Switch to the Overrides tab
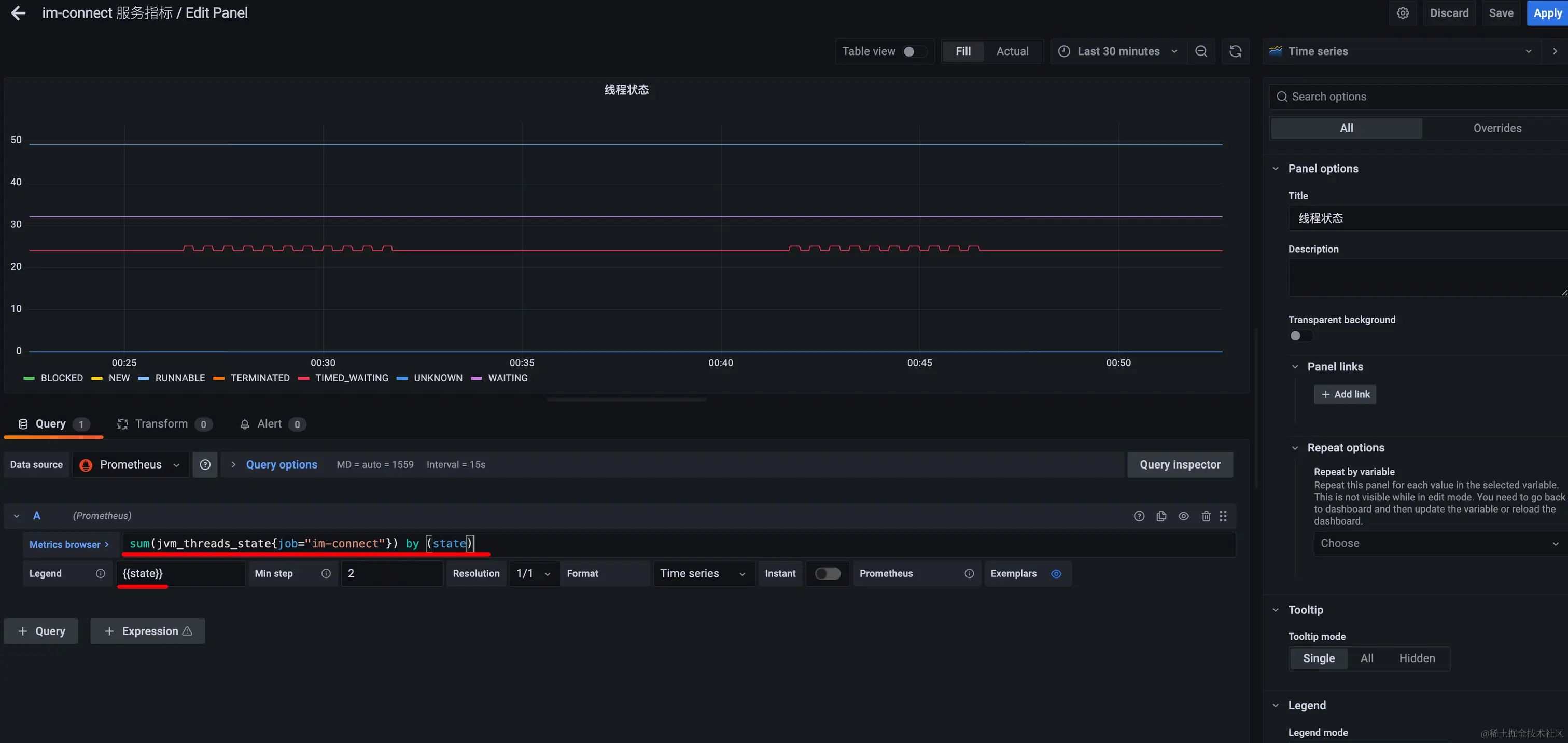The width and height of the screenshot is (1568, 743). click(x=1497, y=128)
